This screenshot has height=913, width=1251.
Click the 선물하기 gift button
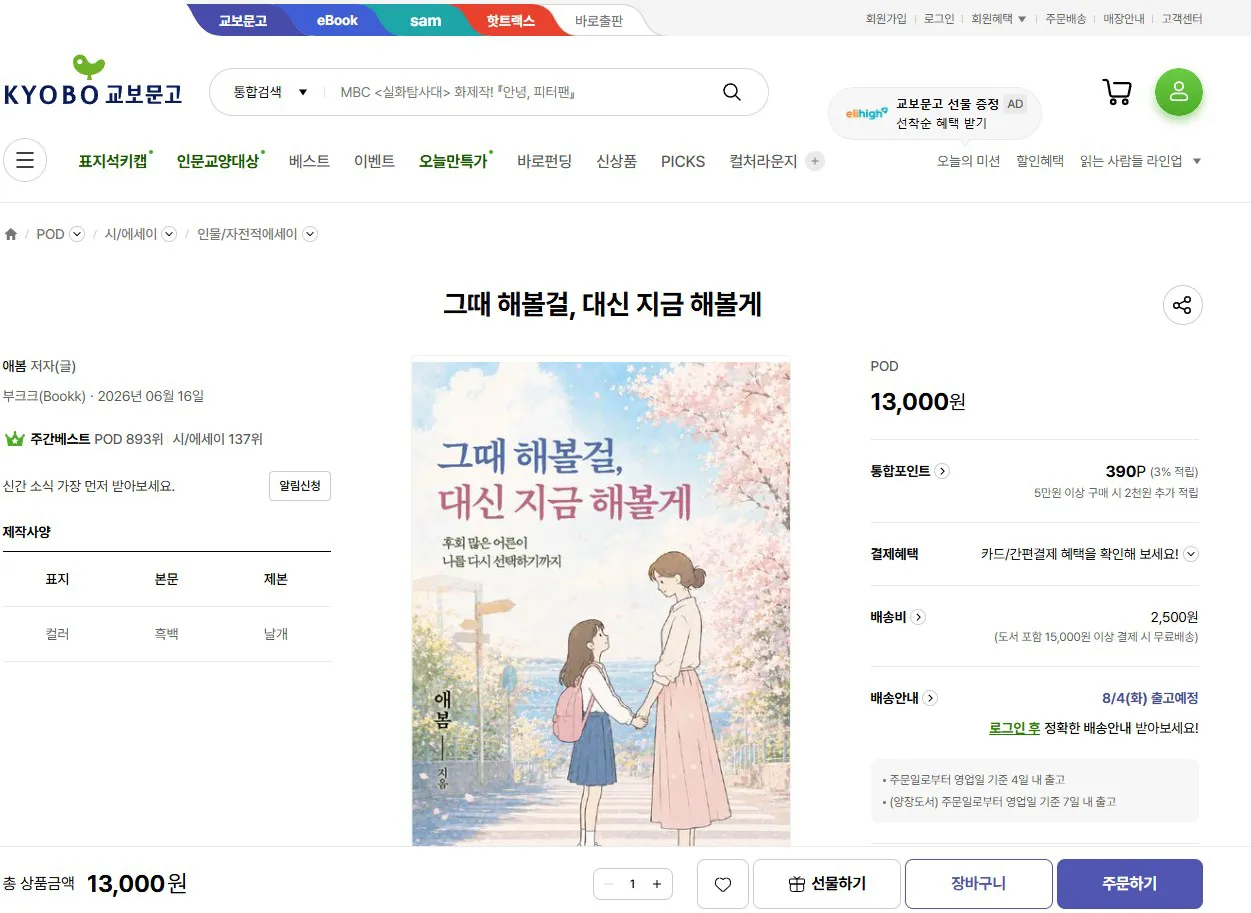[x=827, y=884]
